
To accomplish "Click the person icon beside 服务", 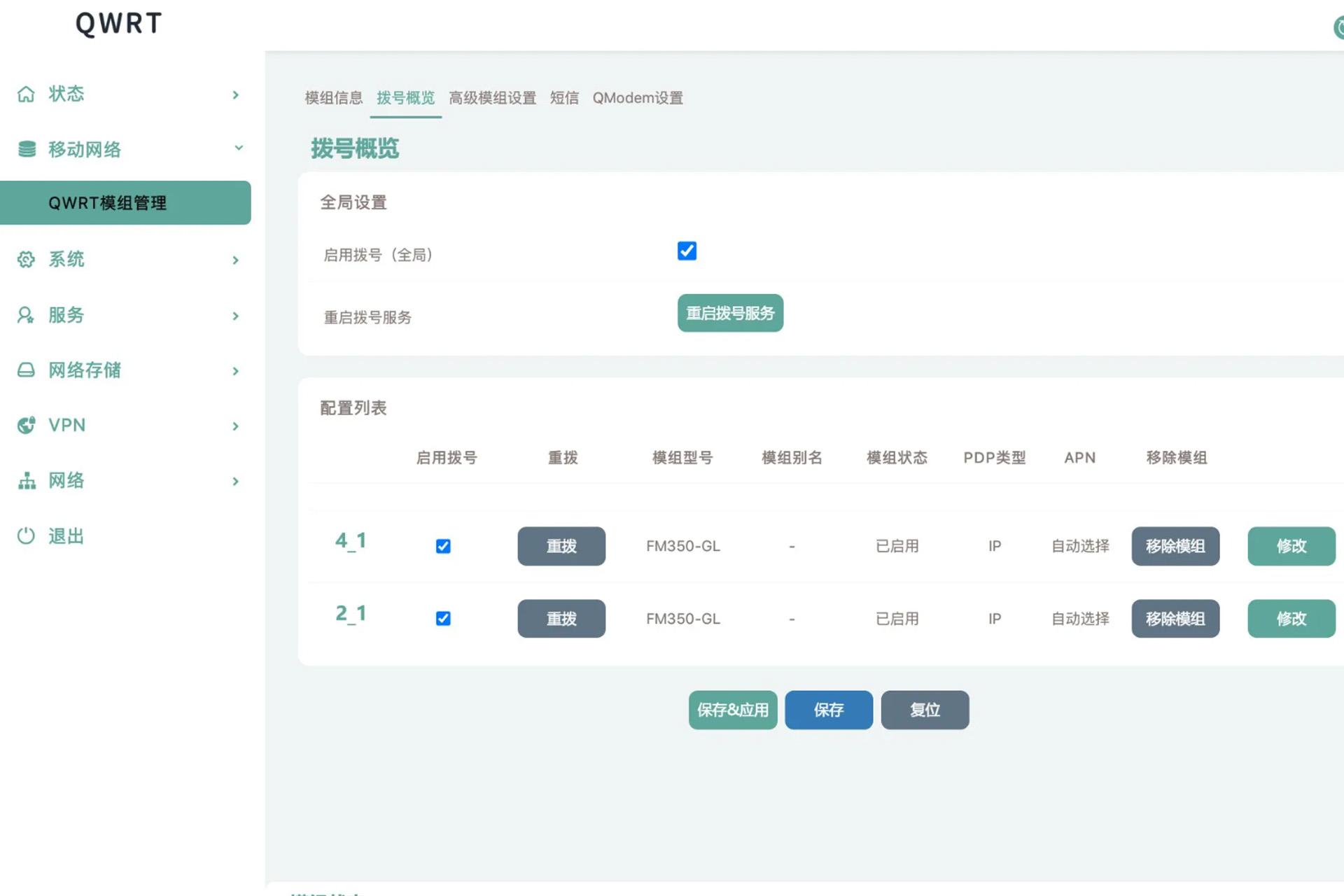I will [26, 315].
